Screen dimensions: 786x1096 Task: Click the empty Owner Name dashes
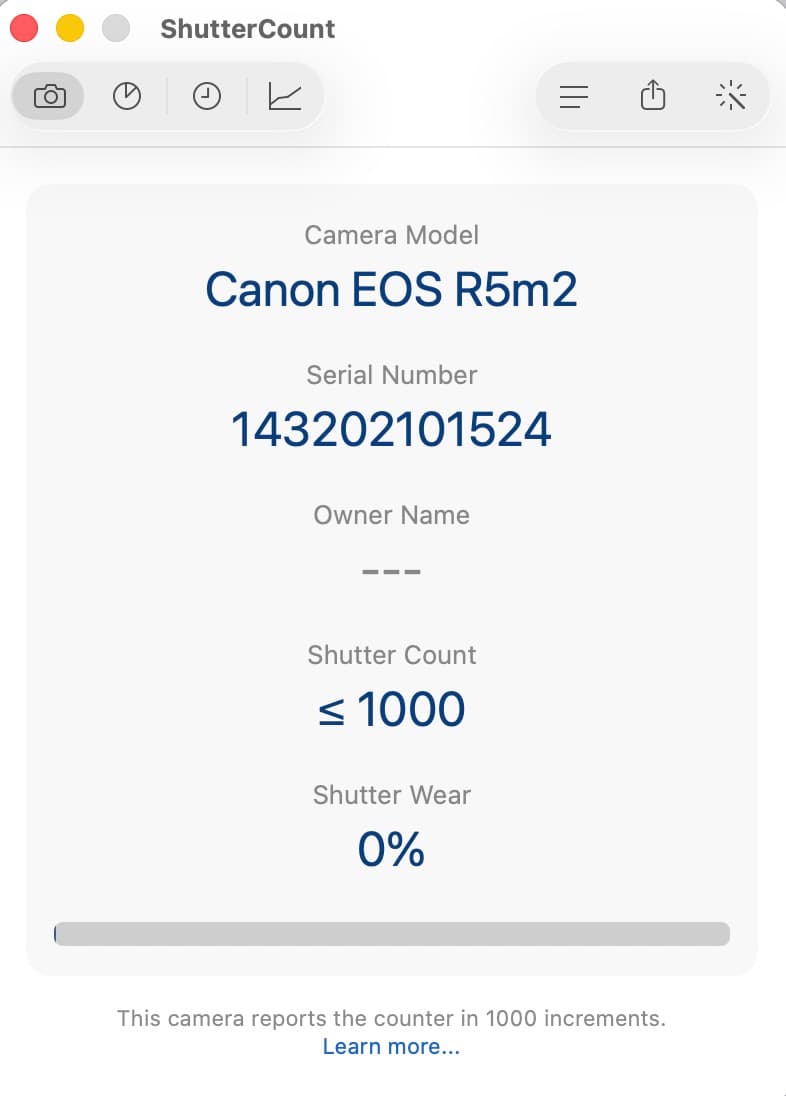pos(391,572)
